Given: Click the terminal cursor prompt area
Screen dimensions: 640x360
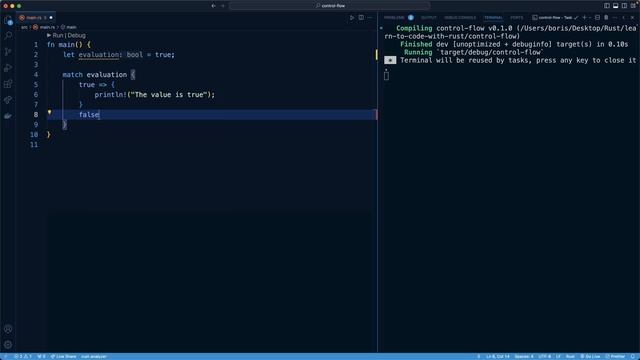Looking at the screenshot, I should pos(386,76).
